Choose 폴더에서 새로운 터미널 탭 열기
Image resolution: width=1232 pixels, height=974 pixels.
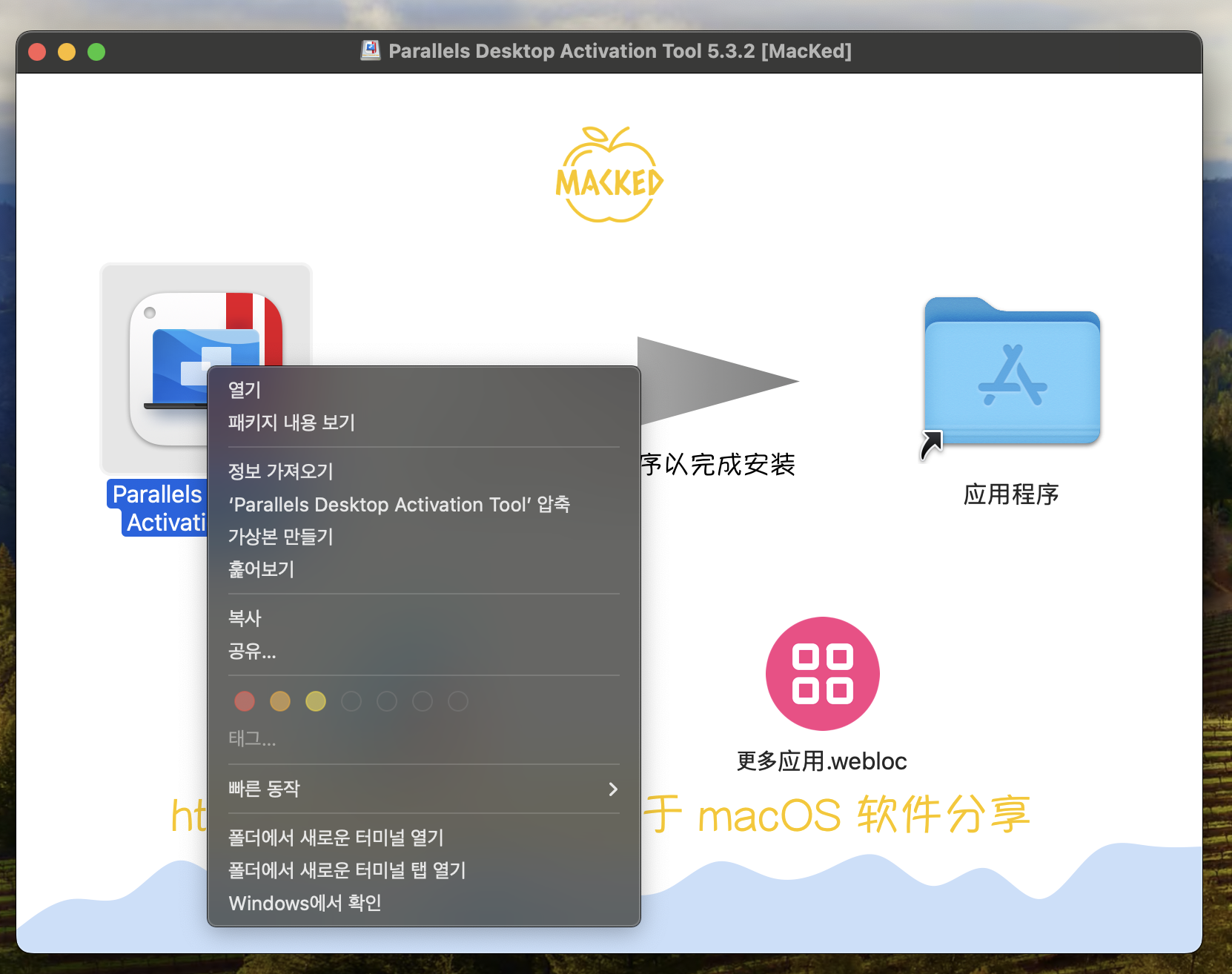click(424, 870)
